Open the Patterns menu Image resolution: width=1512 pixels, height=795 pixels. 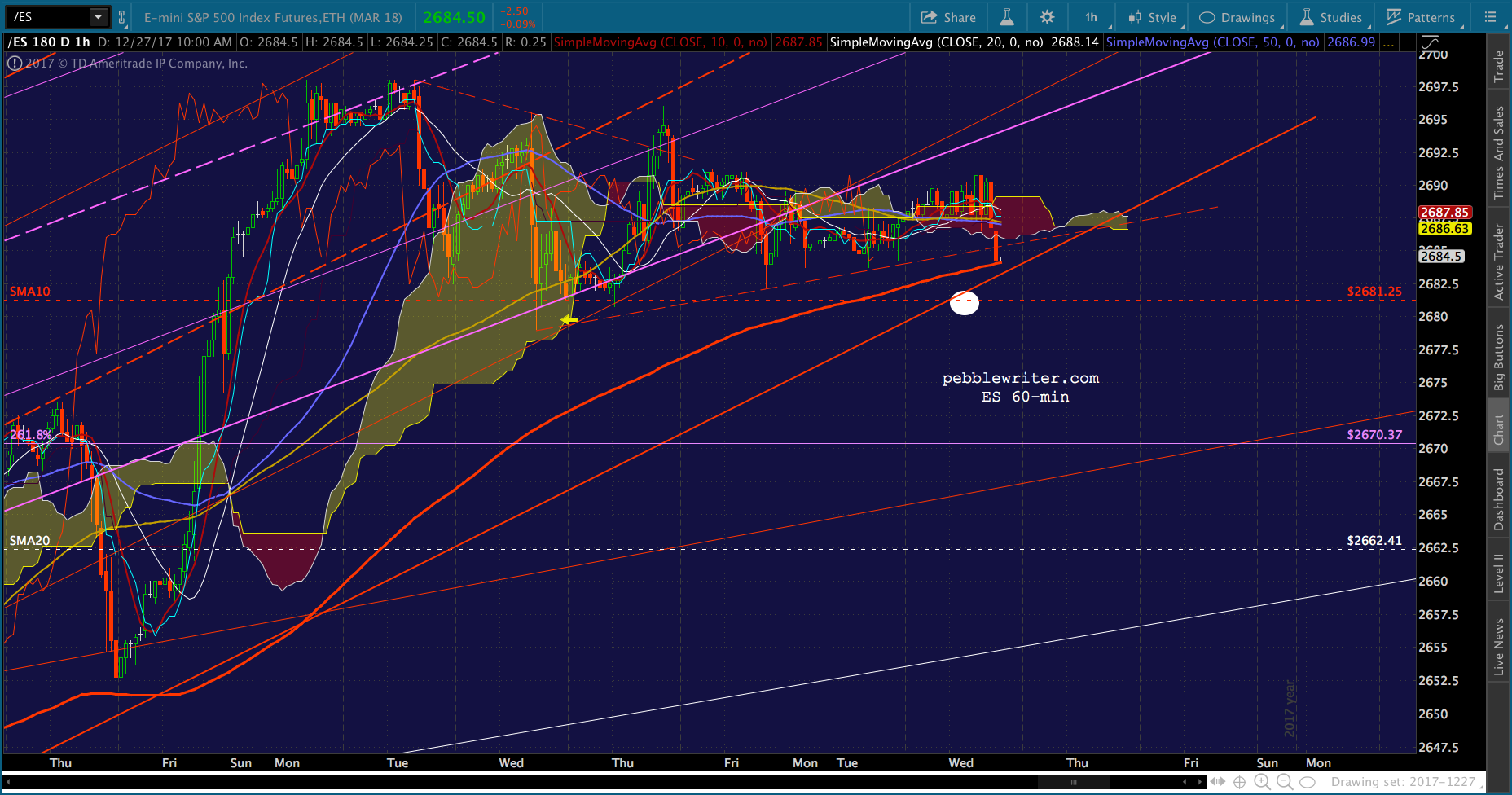pyautogui.click(x=1421, y=17)
